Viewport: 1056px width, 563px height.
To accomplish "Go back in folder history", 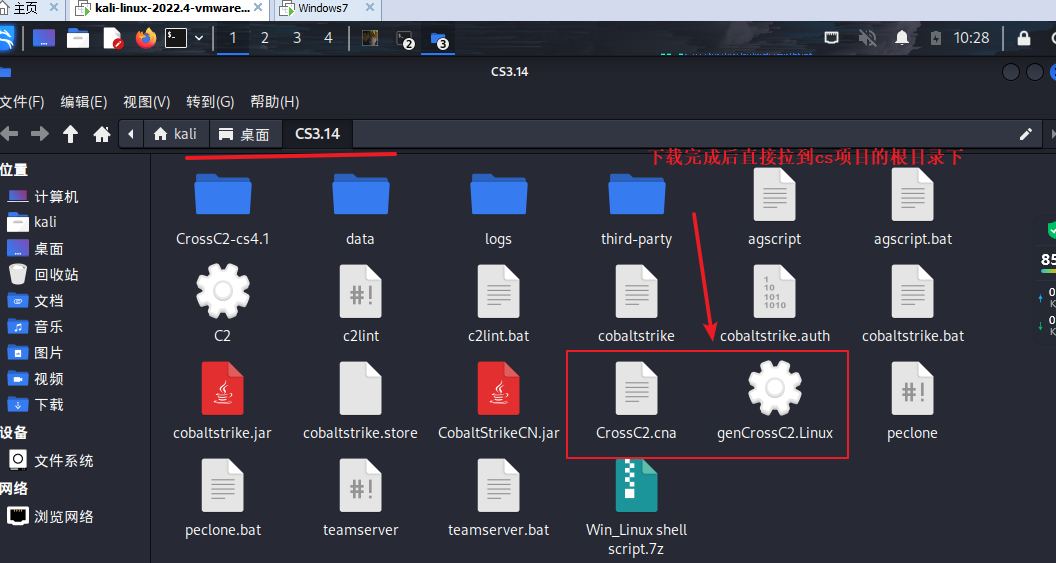I will pyautogui.click(x=9, y=134).
